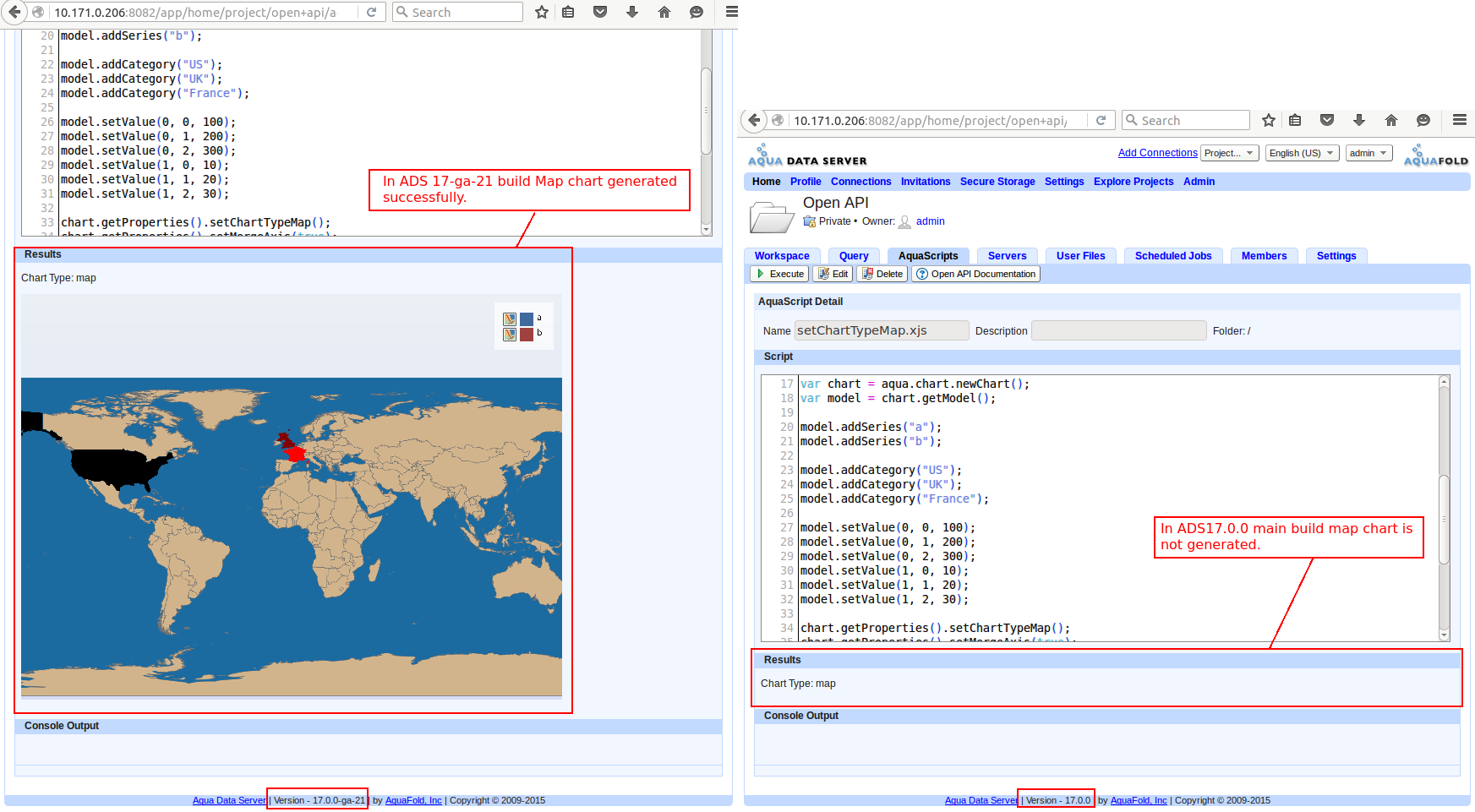Switch to the Workspace tab
The width and height of the screenshot is (1475, 812).
(x=782, y=256)
